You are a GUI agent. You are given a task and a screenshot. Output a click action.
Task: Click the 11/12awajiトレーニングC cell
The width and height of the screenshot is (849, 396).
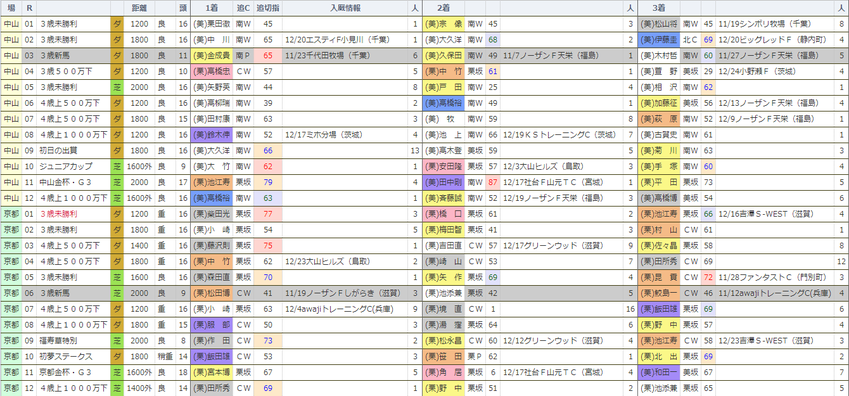[x=776, y=293]
